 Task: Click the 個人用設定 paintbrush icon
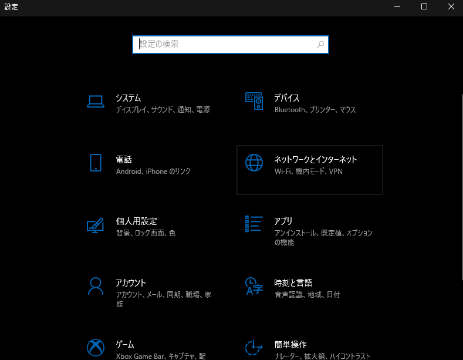pos(96,226)
